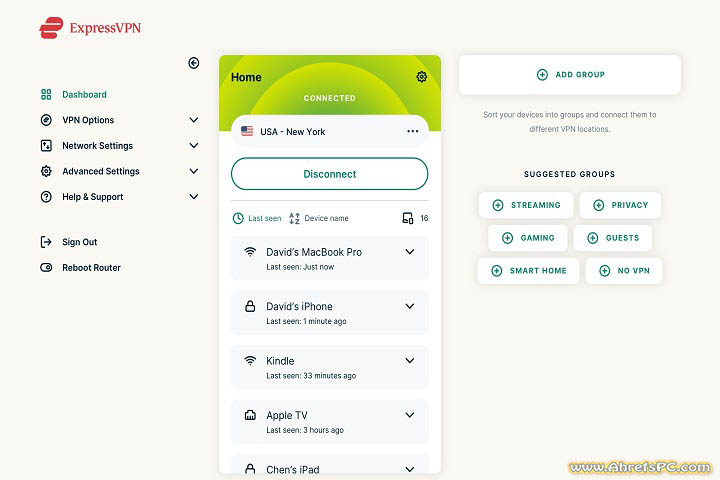Click the CONNECTED status label
Viewport: 720px width, 480px height.
330,98
